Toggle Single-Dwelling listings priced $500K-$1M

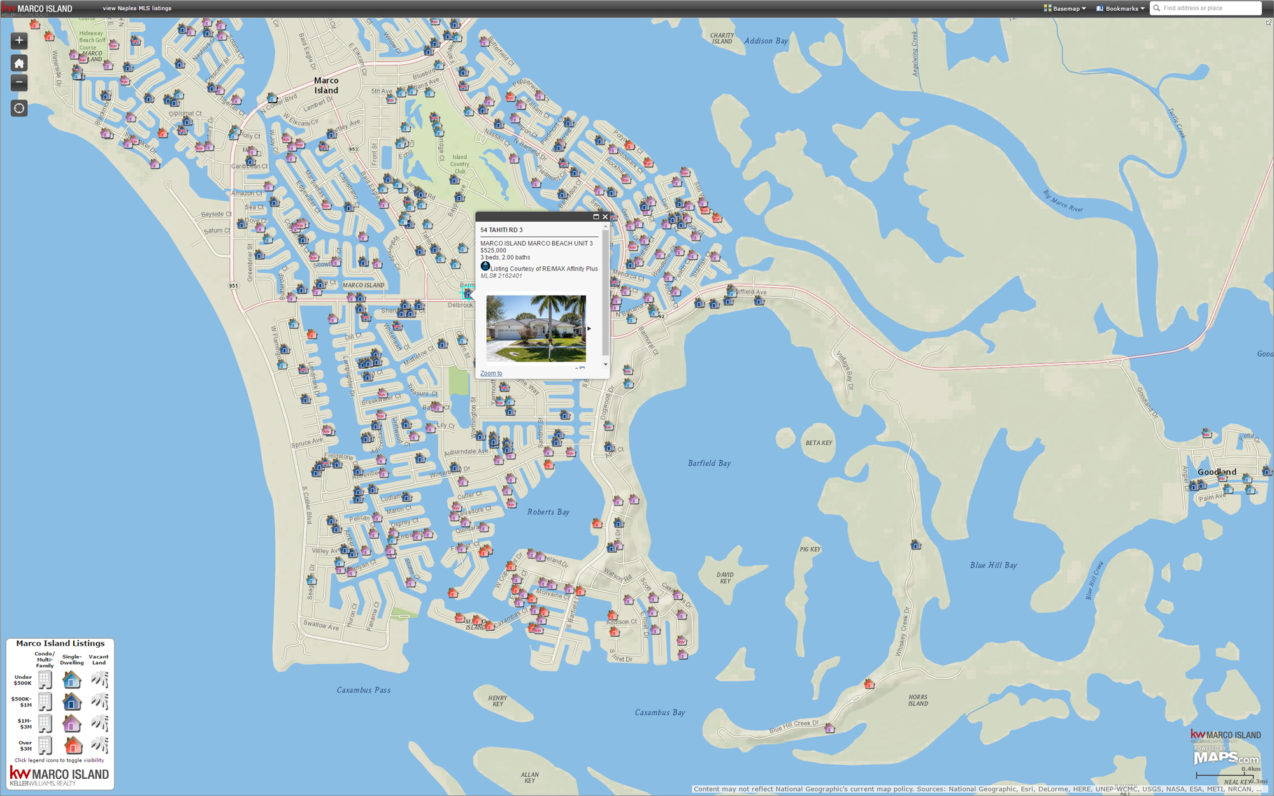tap(72, 701)
